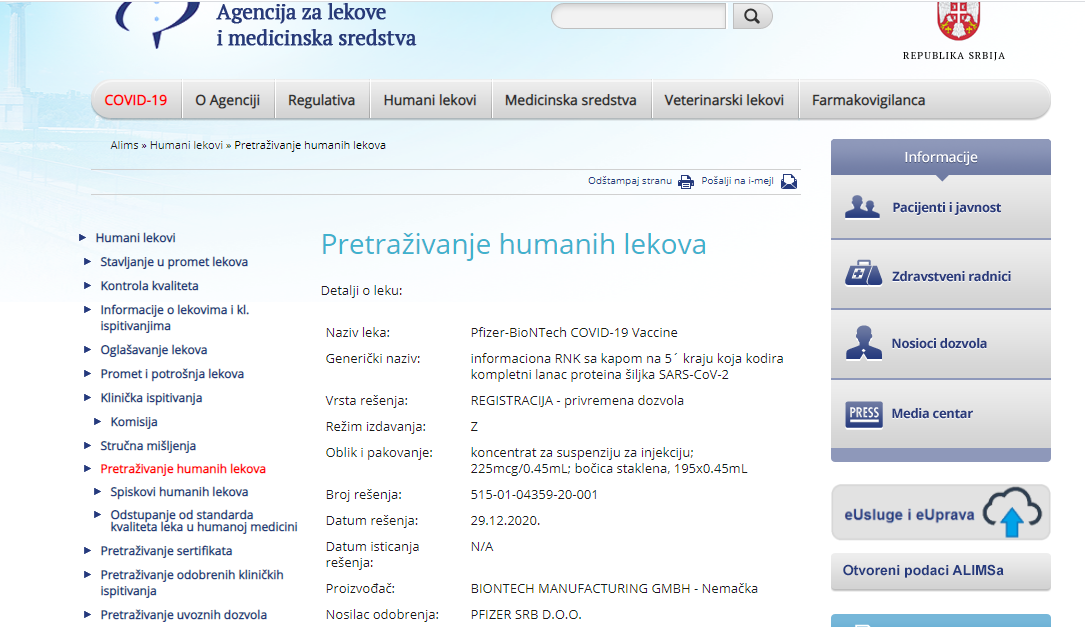Open the O Agenciji menu
The image size is (1085, 627).
tap(228, 100)
